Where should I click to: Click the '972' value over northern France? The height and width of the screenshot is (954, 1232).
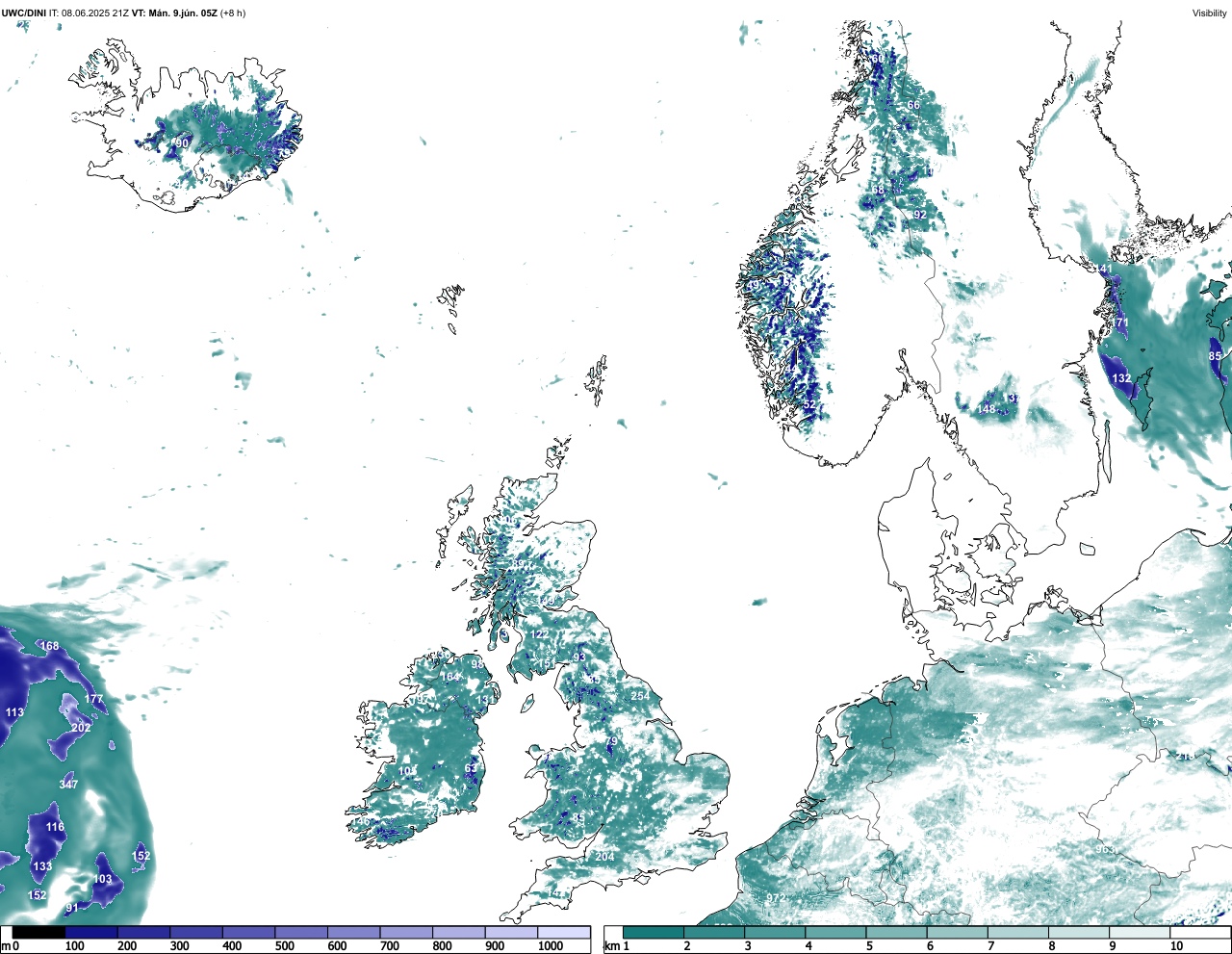pos(776,898)
